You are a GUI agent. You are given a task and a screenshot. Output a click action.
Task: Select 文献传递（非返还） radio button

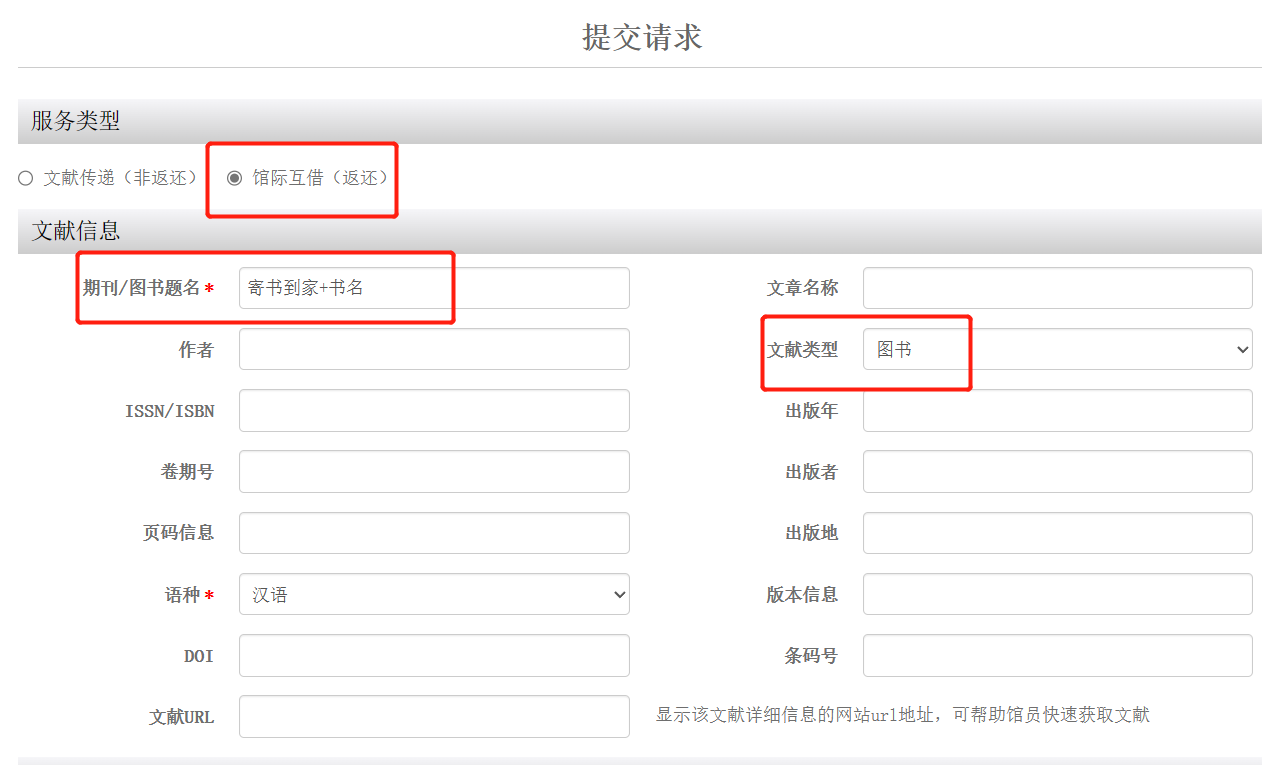pos(26,178)
